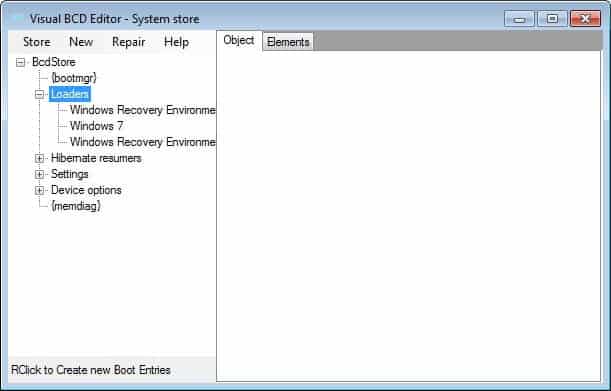
Task: Select first Windows Recovery Environment entry above Windows 7
Action: coord(142,110)
